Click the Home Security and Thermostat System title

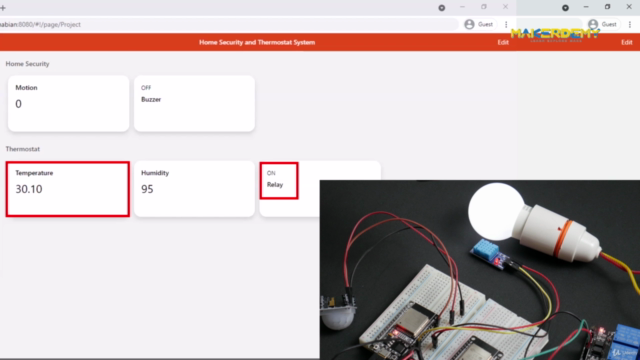click(x=257, y=42)
